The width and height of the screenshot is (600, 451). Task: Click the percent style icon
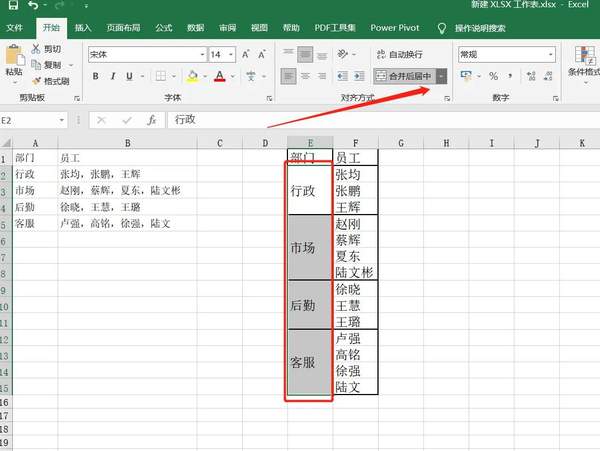[x=493, y=76]
